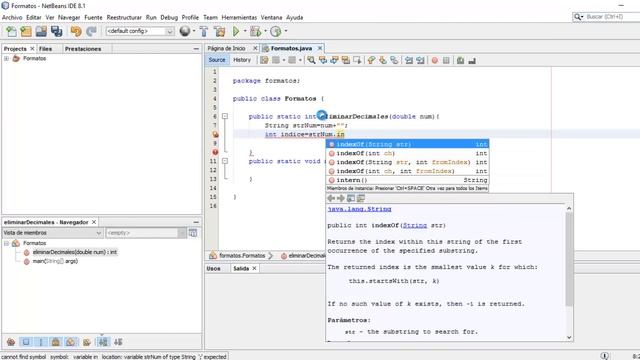Click the Last Edit icon in editor toolbar
The height and width of the screenshot is (360, 640).
coord(264,60)
